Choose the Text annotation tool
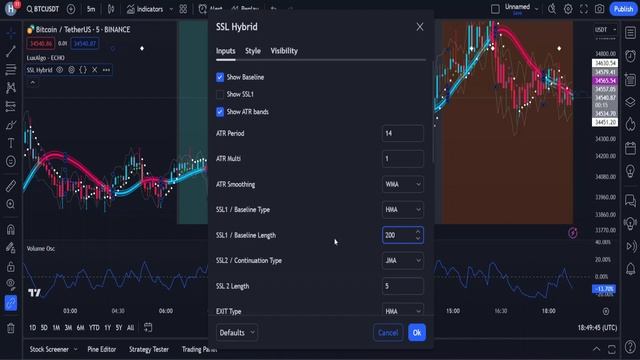The height and width of the screenshot is (360, 640). (11, 143)
